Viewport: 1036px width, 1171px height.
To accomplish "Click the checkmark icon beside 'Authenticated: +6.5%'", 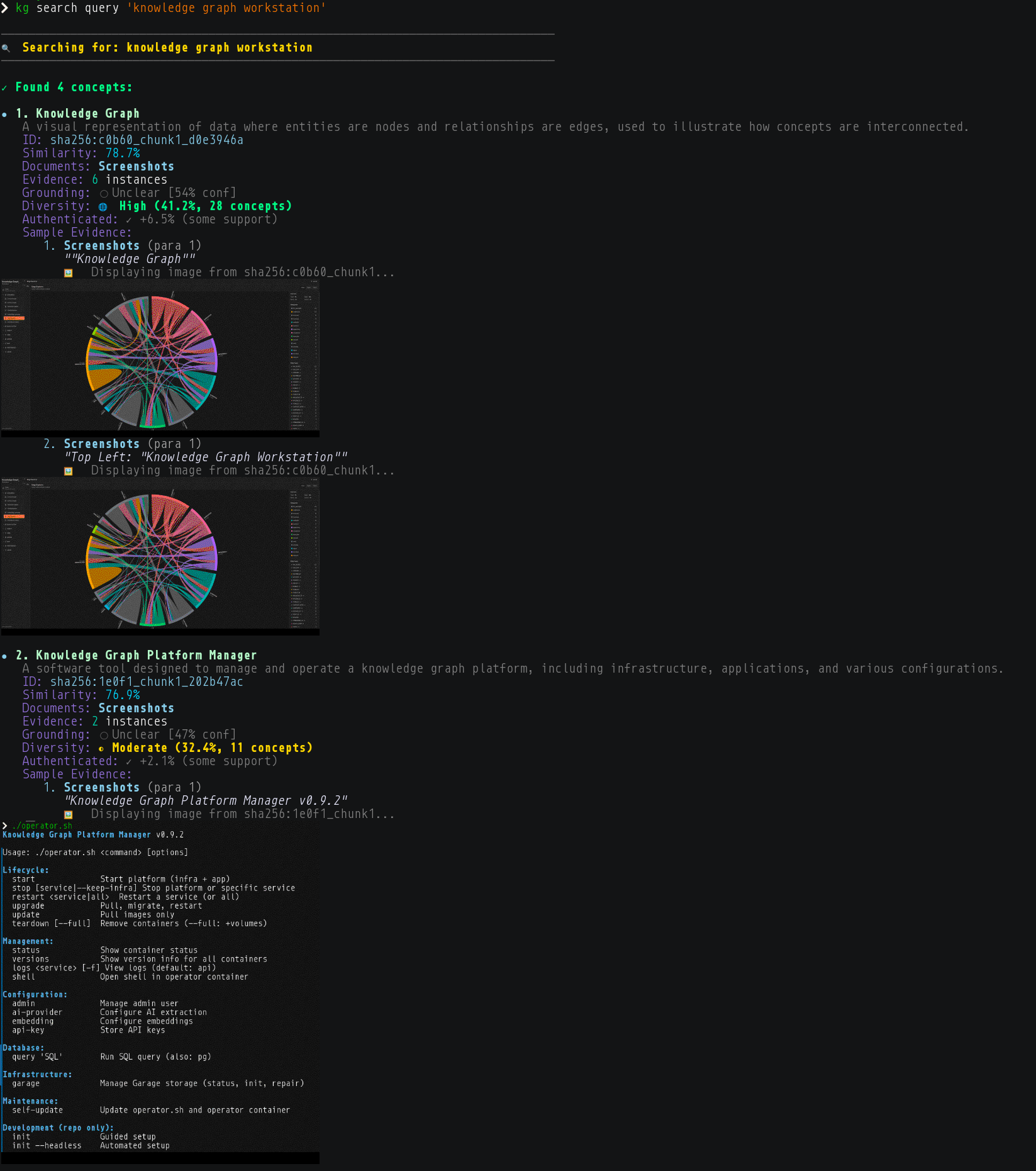I will coord(128,220).
